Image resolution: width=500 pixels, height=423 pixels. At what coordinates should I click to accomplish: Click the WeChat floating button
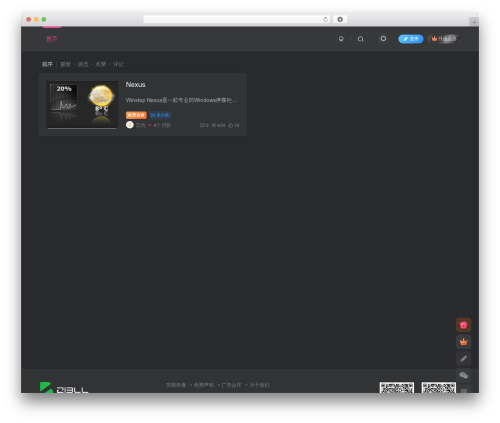point(463,375)
